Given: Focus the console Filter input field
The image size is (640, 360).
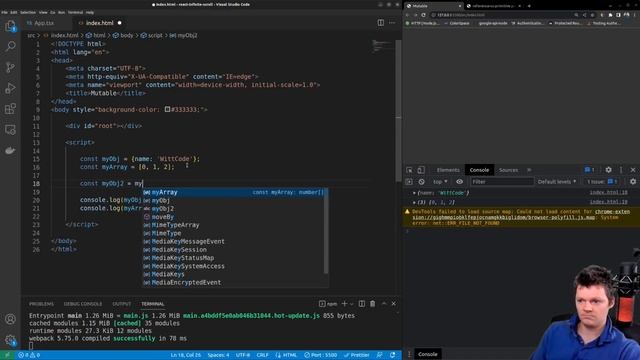Looking at the screenshot, I should point(502,182).
